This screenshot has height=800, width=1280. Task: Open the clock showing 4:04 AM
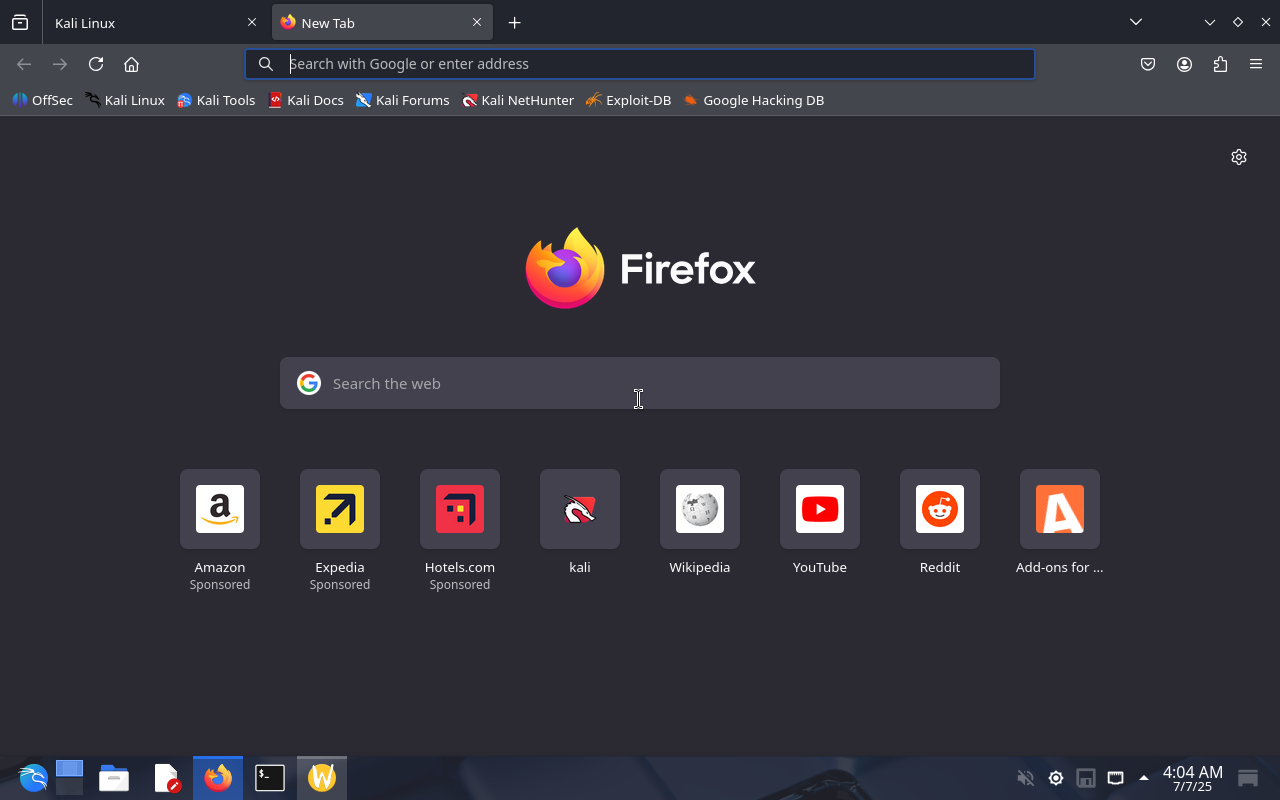[1192, 778]
